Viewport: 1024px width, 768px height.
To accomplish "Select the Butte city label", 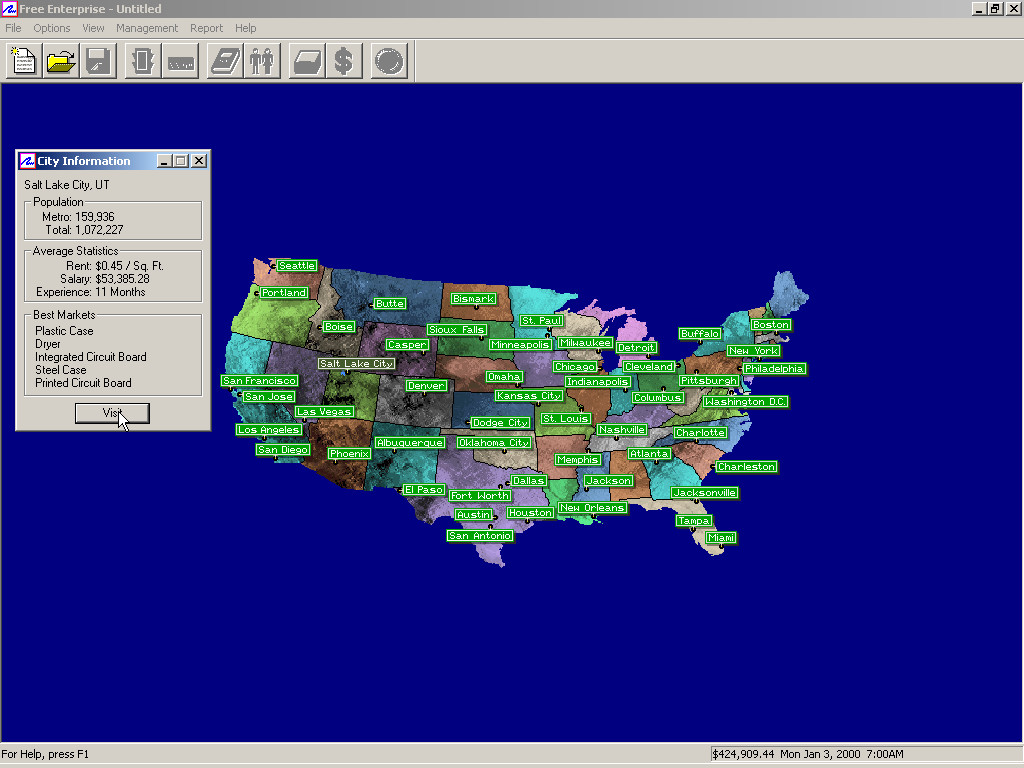I will (x=390, y=304).
